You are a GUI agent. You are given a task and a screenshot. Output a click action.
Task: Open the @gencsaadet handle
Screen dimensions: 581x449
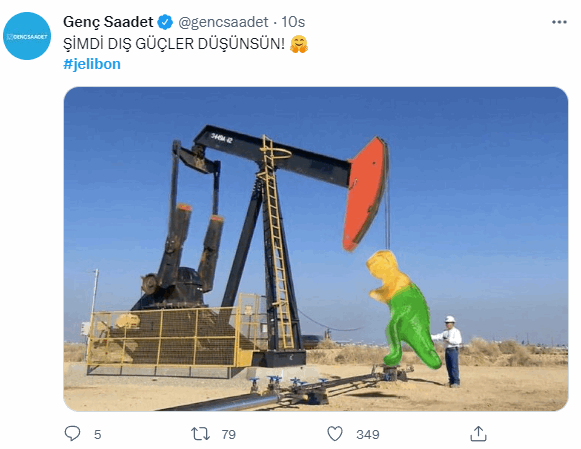click(223, 22)
